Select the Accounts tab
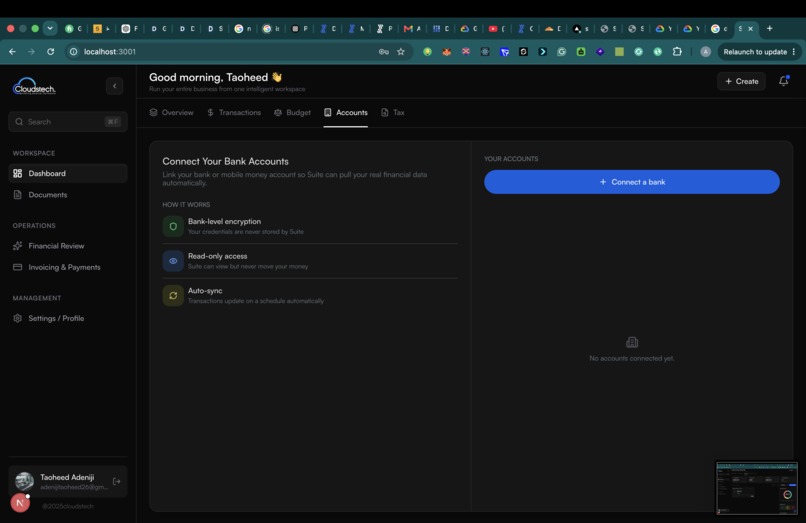The width and height of the screenshot is (806, 523). 345,113
